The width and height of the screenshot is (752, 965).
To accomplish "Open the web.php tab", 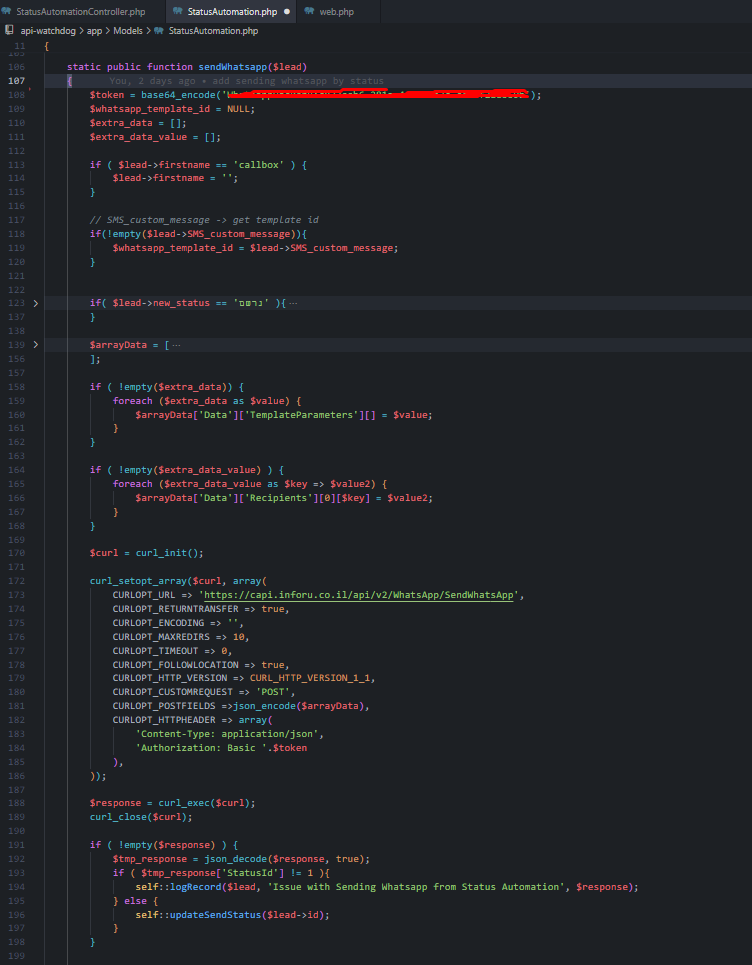I will click(336, 12).
